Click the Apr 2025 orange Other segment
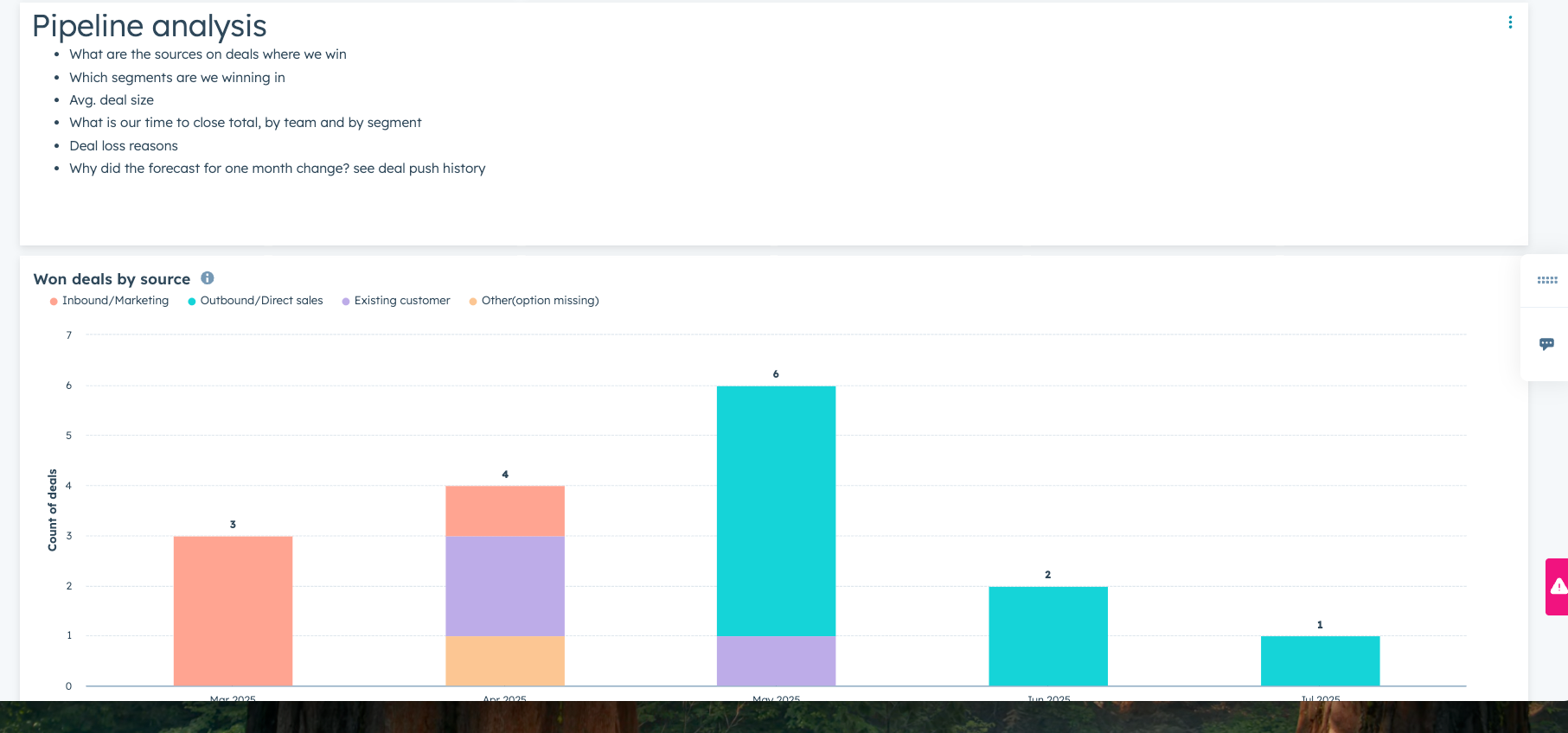Screen dimensions: 1568x733 [505, 660]
